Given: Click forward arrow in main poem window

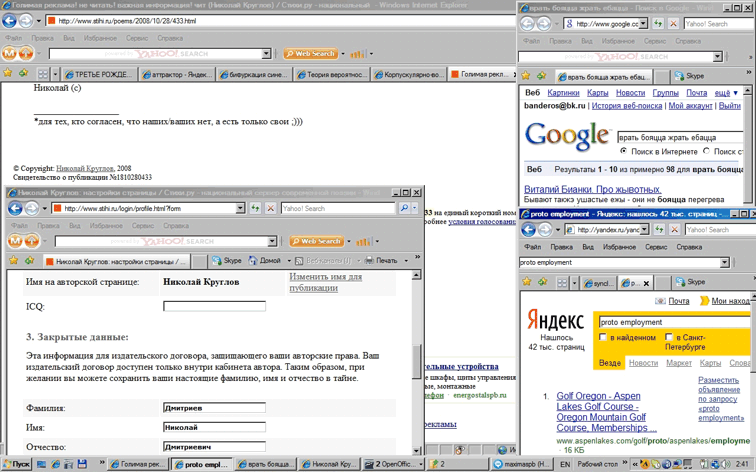Looking at the screenshot, I should (26, 21).
